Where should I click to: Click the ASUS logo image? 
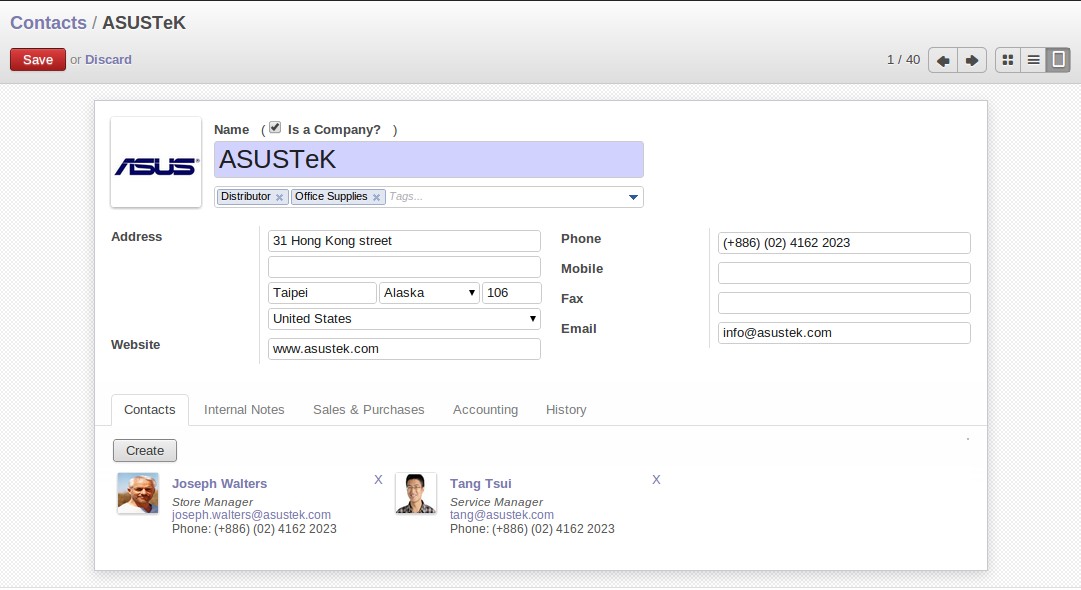point(156,162)
